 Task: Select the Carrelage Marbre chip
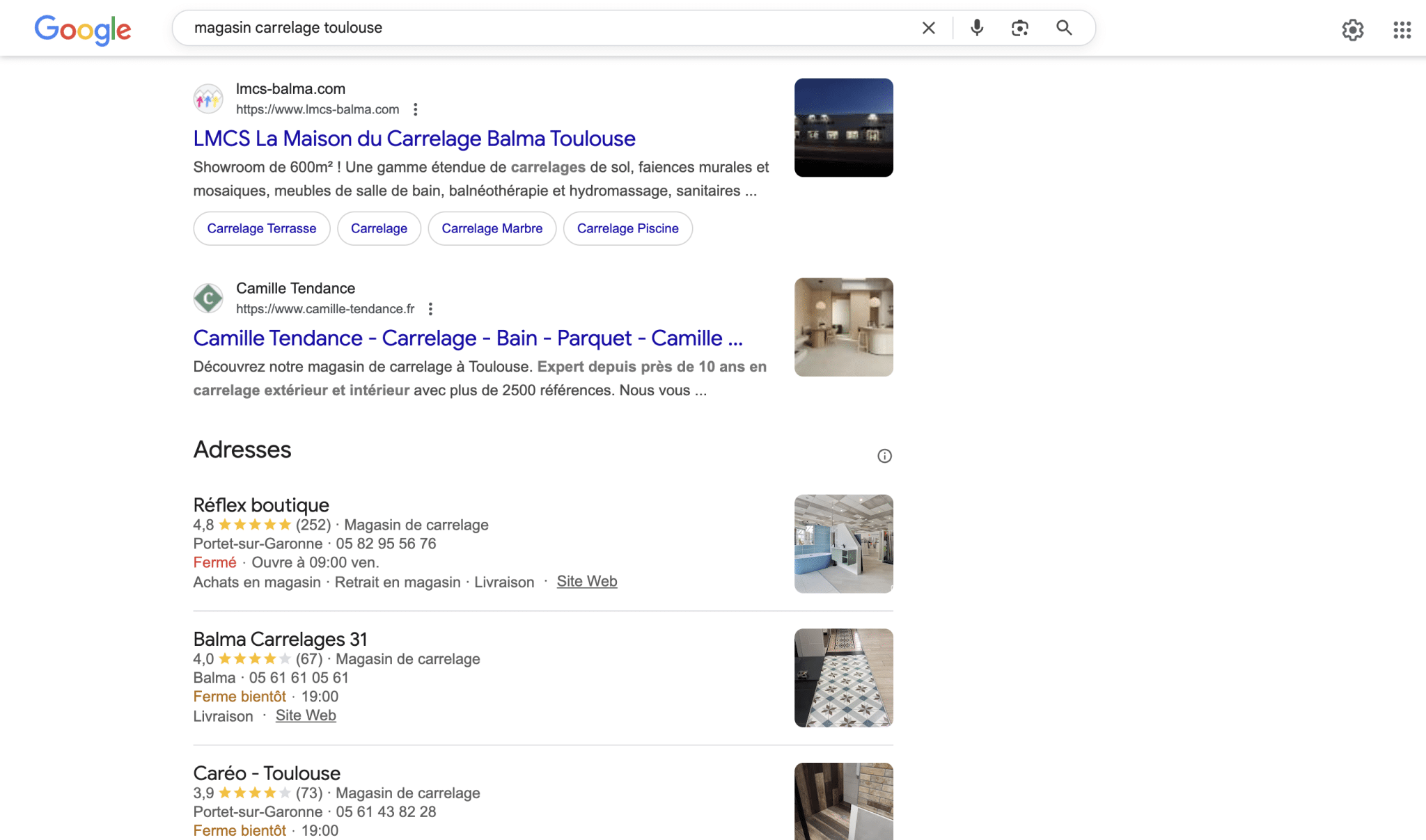point(492,228)
